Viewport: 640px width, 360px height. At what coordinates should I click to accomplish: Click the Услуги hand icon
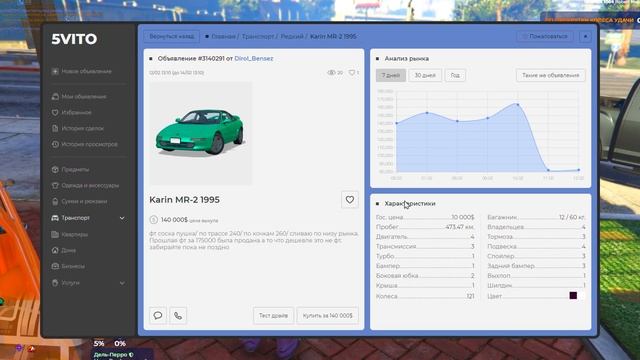click(55, 283)
